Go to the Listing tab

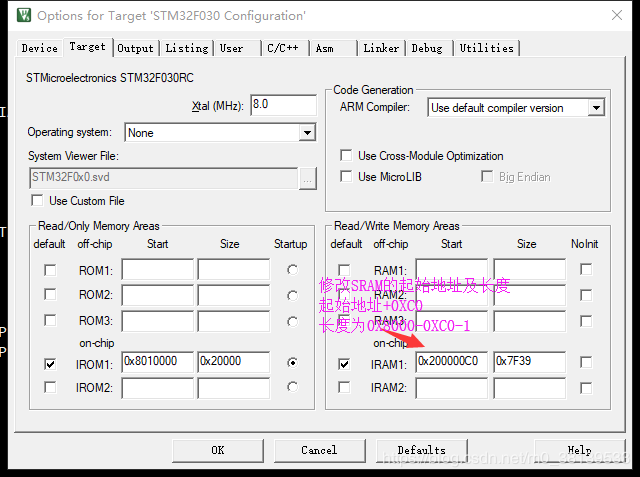coord(187,48)
